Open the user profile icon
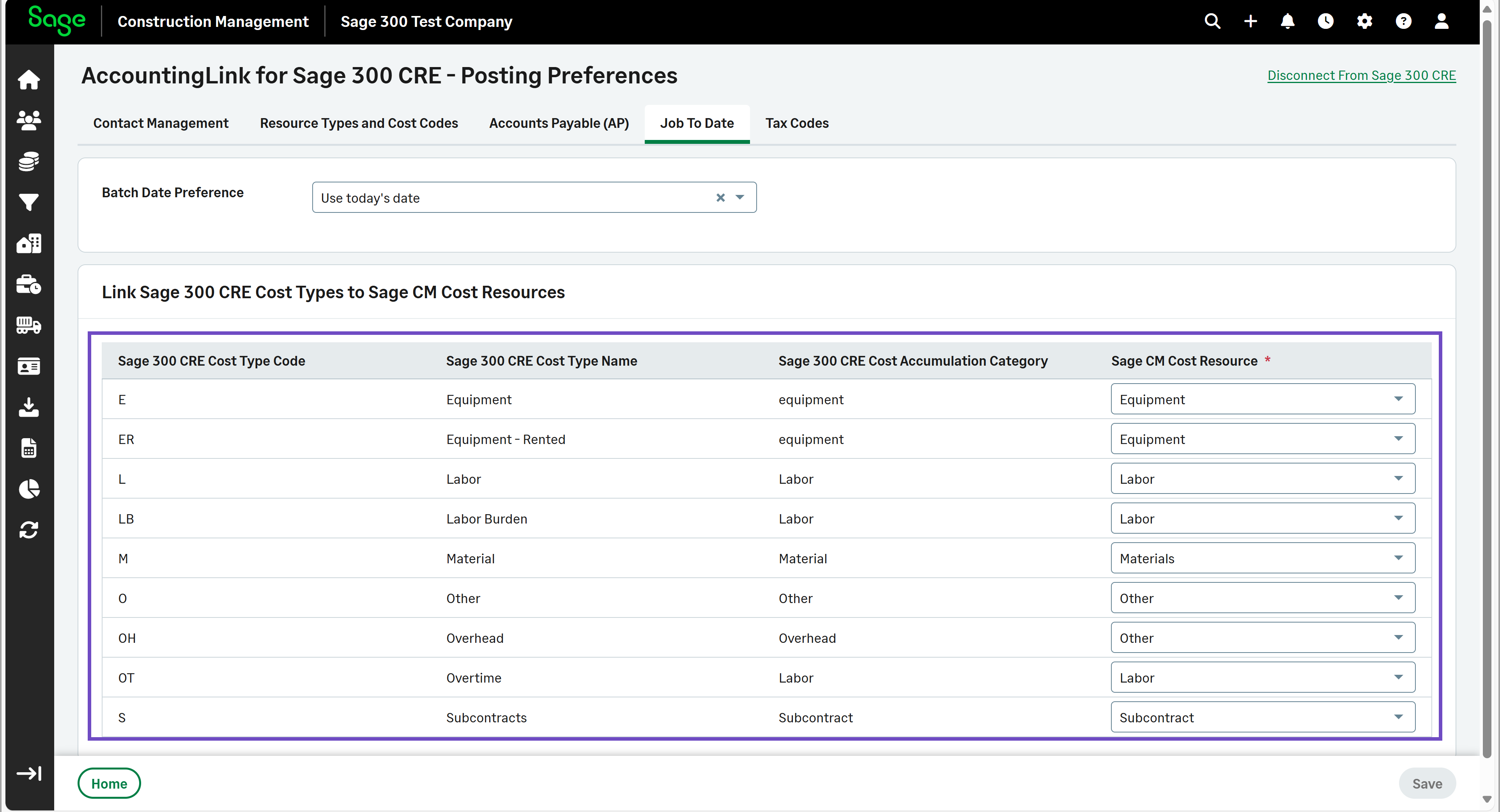The image size is (1500, 812). coord(1441,21)
